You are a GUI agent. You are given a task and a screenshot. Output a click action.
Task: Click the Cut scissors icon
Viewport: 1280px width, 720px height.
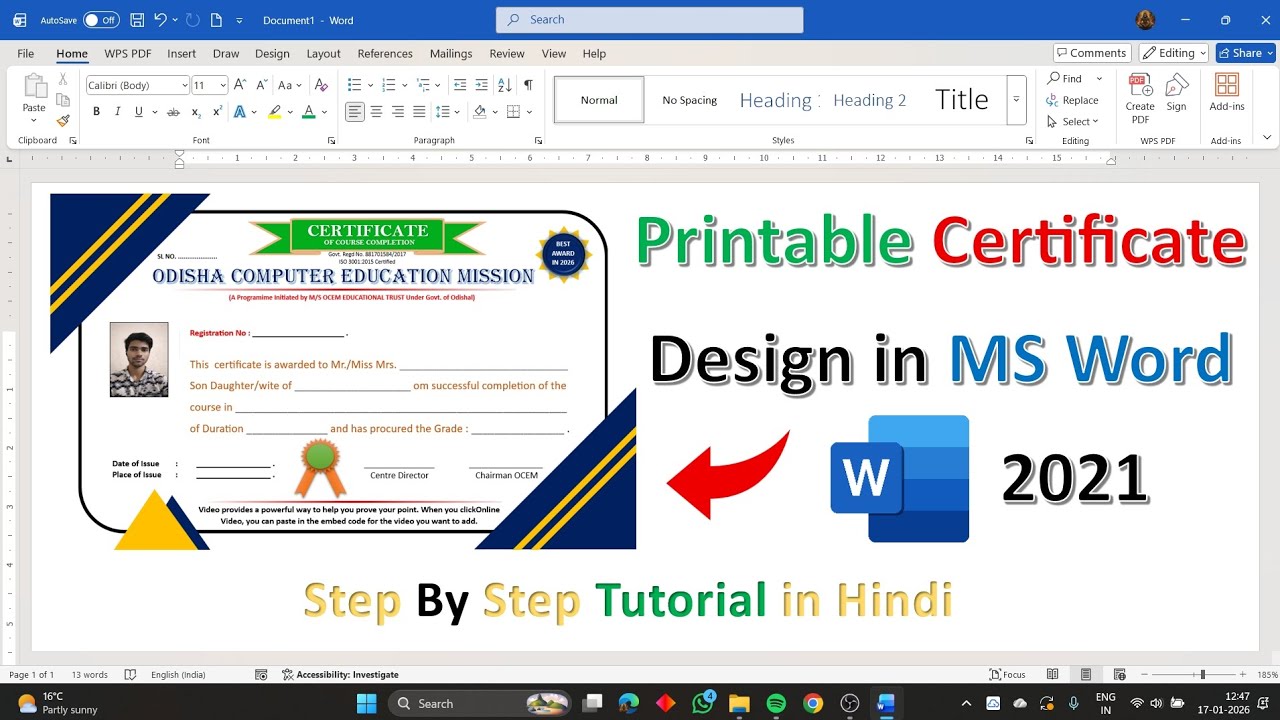click(63, 79)
